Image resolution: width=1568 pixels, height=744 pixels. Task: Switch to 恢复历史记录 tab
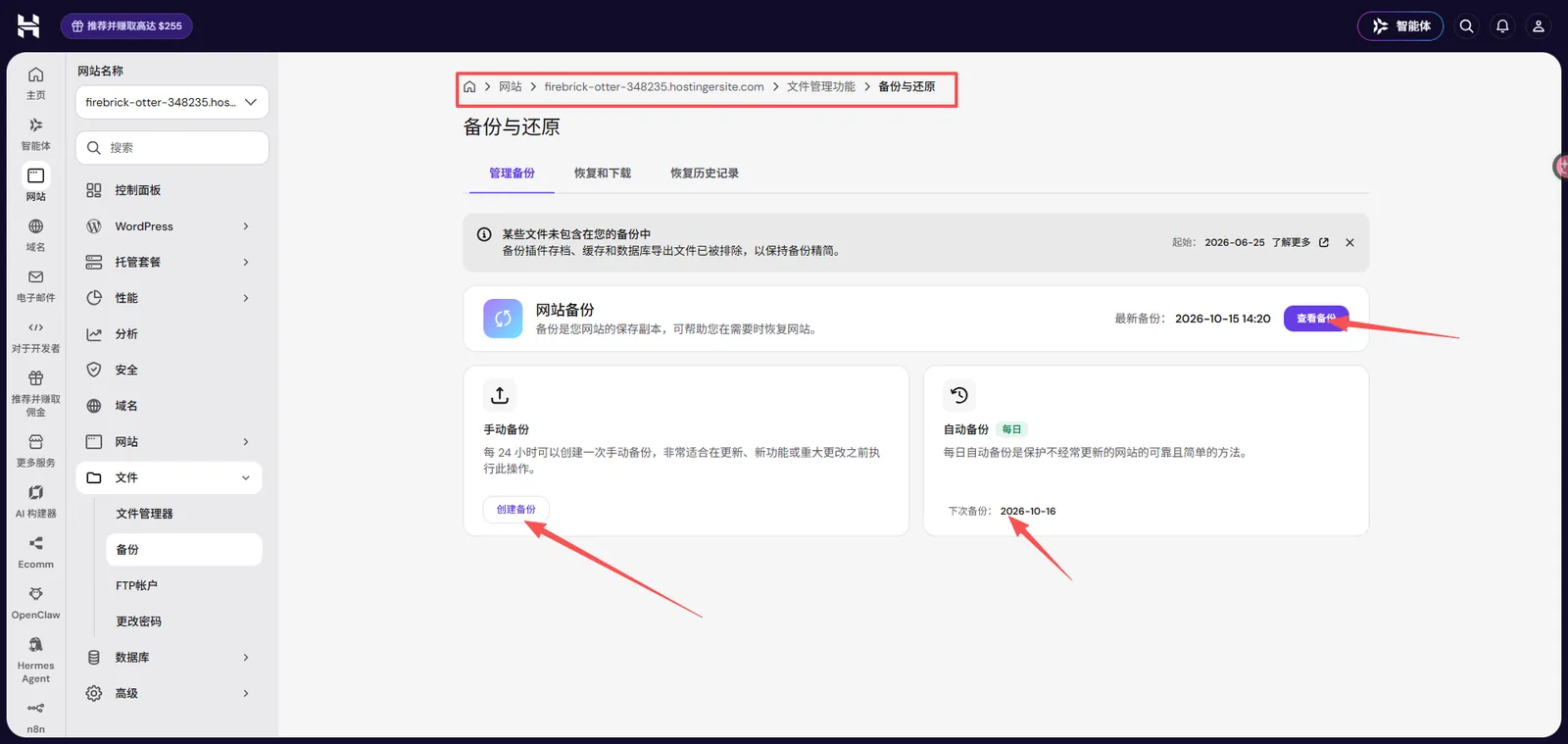click(705, 174)
